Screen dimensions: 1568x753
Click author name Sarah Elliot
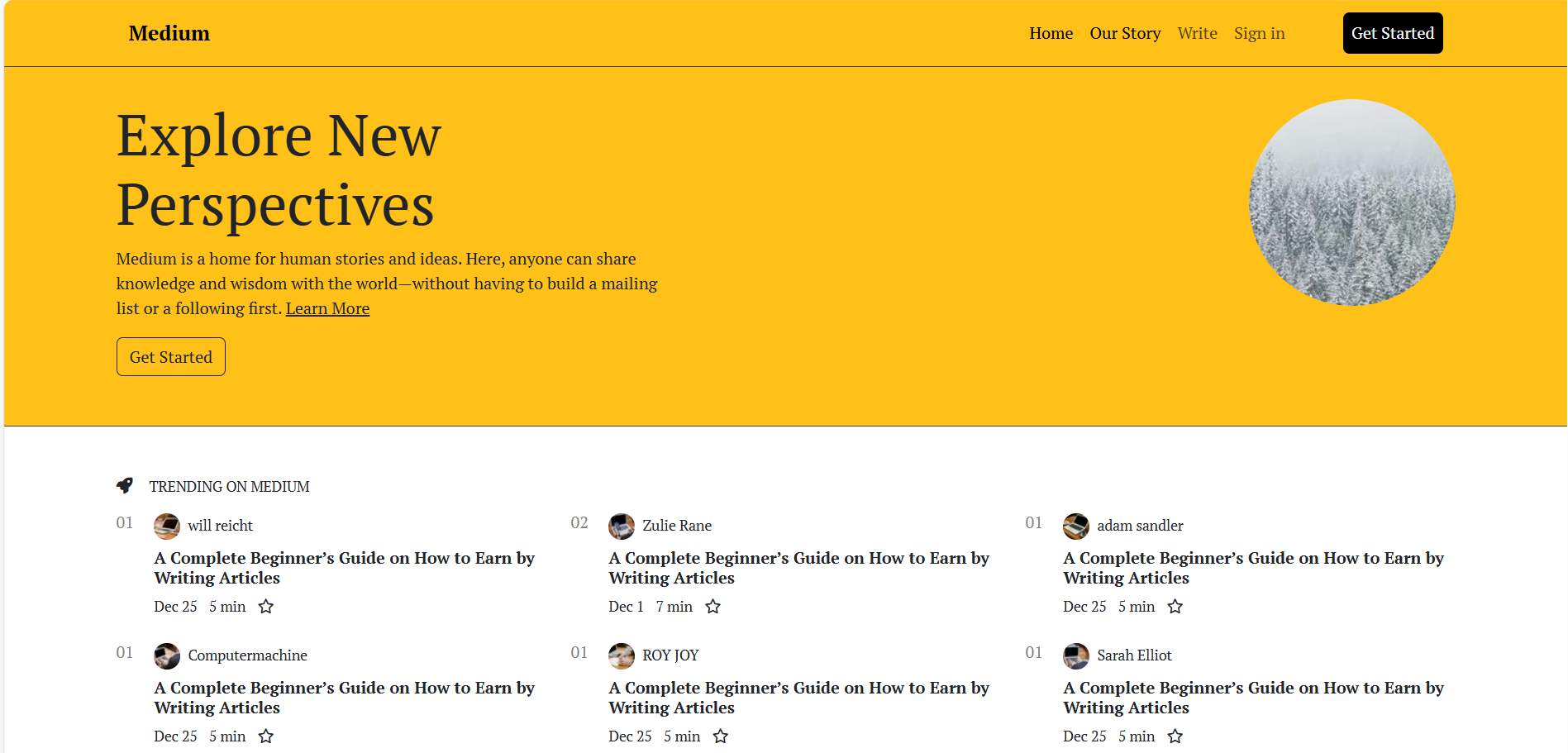1135,655
